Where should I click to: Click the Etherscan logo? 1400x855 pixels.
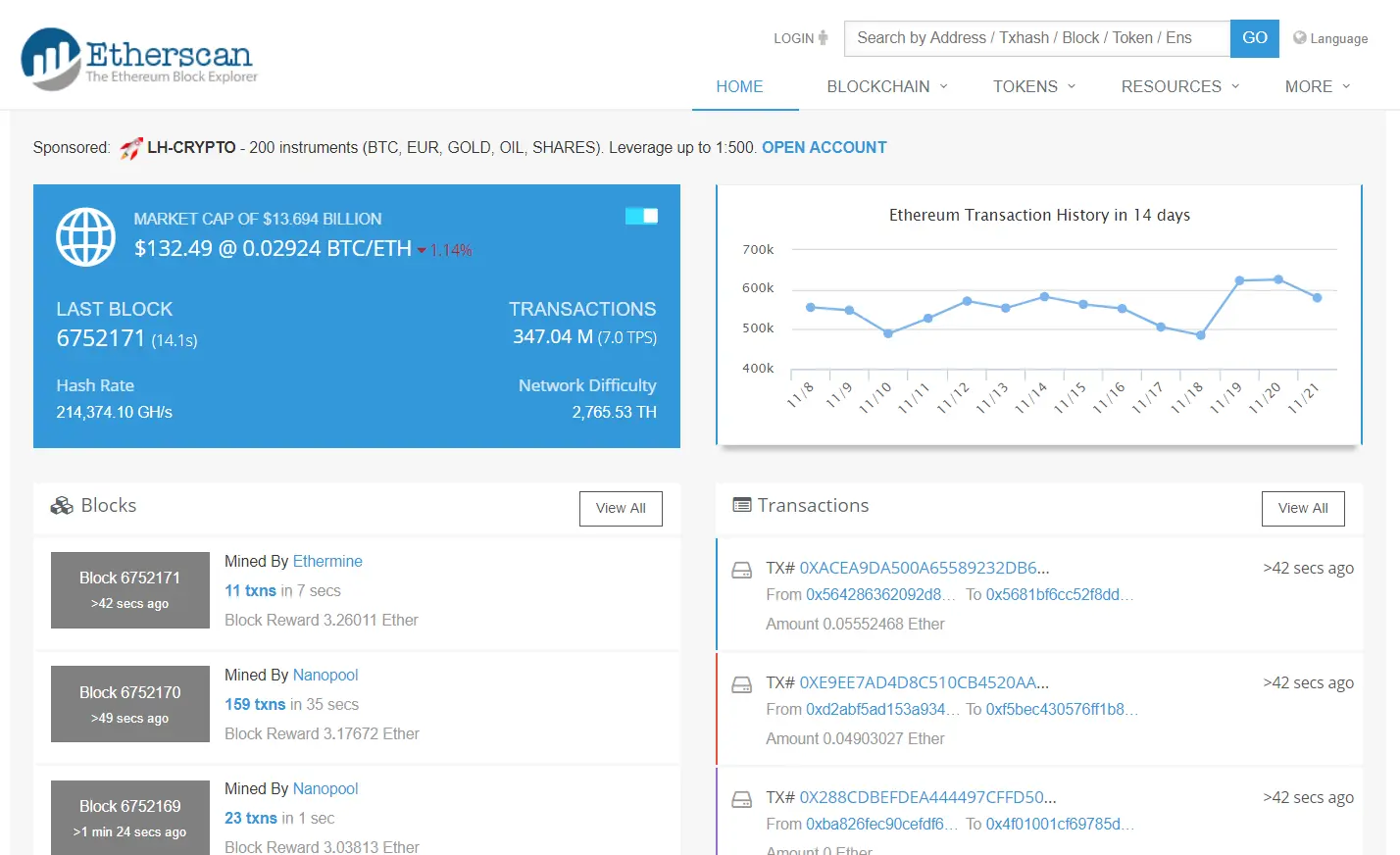tap(139, 59)
